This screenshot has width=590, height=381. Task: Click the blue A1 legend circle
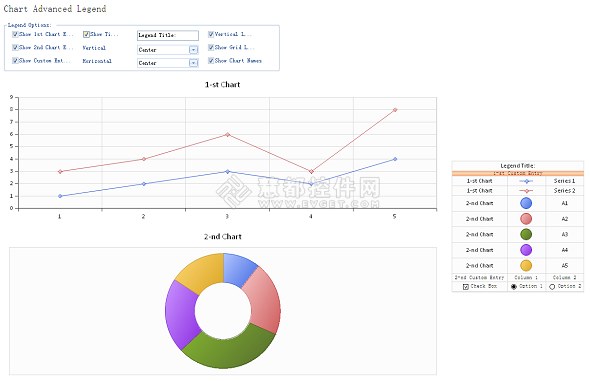click(x=526, y=203)
